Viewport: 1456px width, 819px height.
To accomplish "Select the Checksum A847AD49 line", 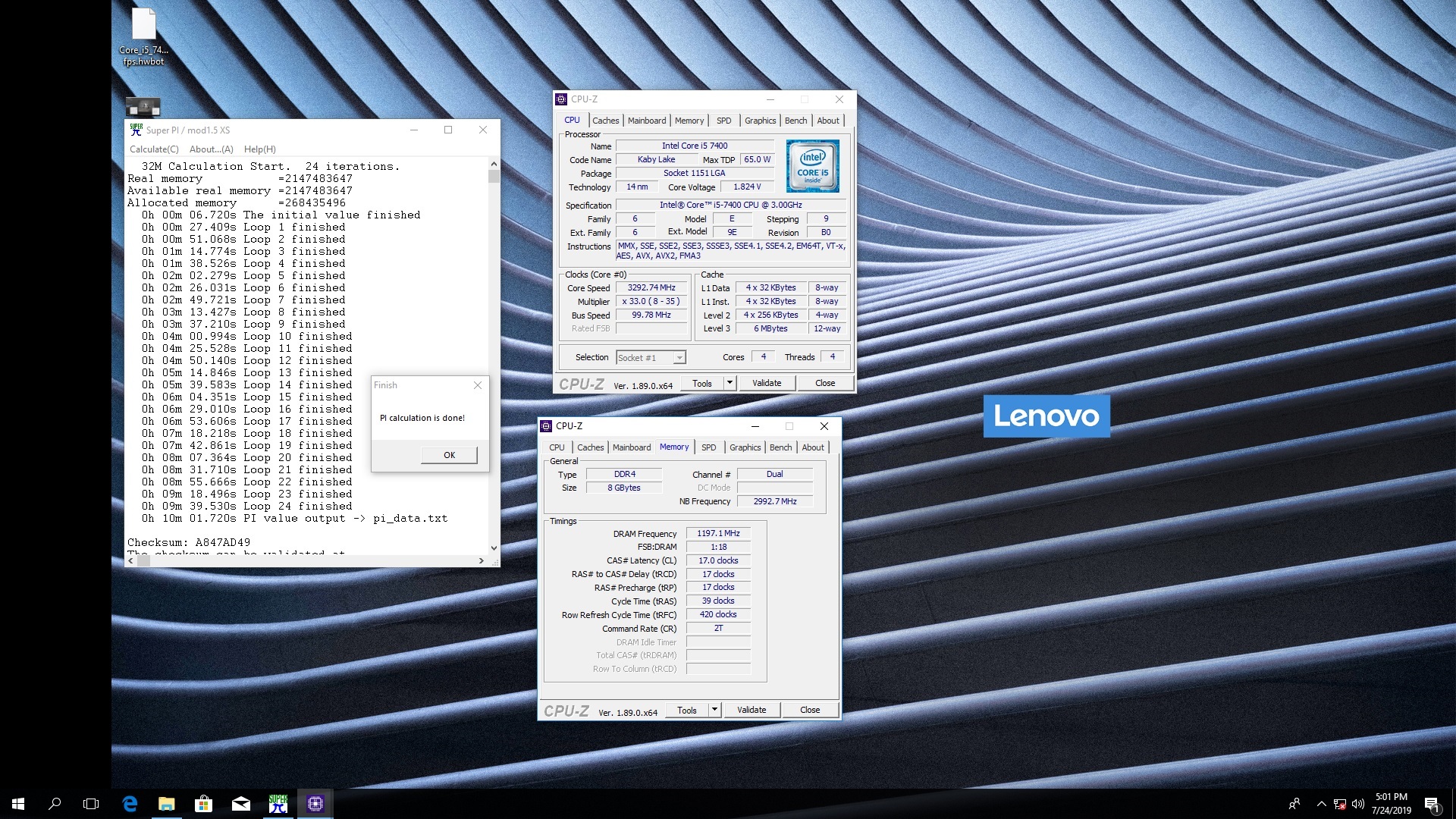I will tap(189, 543).
